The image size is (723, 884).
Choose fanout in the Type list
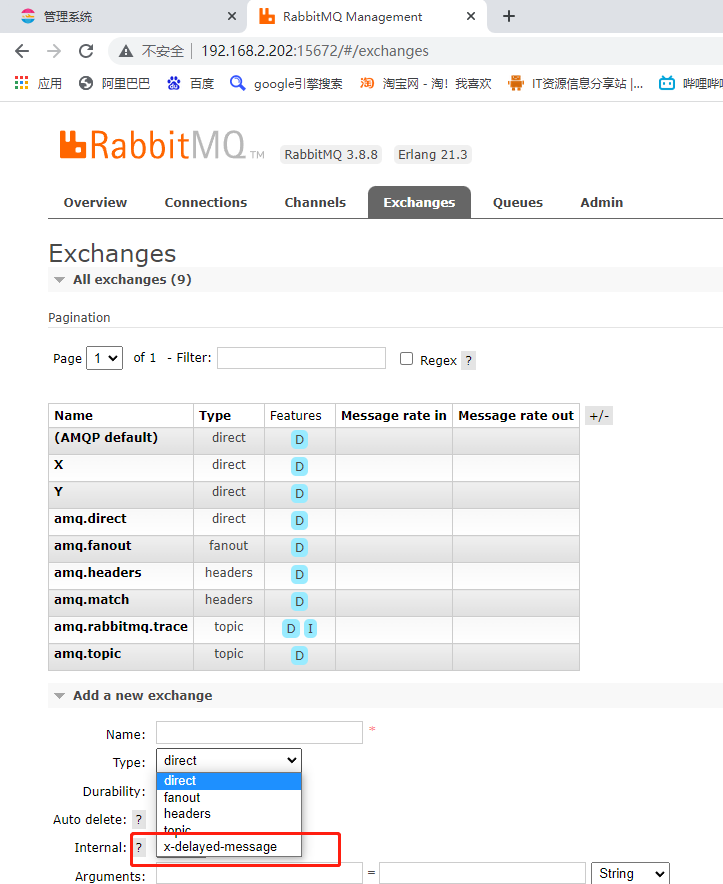[x=229, y=798]
